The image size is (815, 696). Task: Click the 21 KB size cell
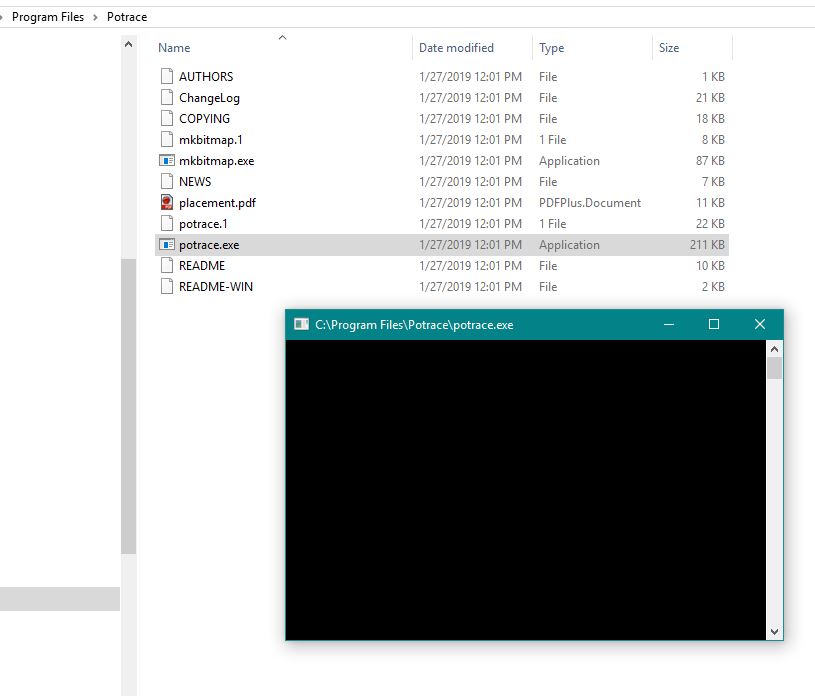[x=710, y=98]
